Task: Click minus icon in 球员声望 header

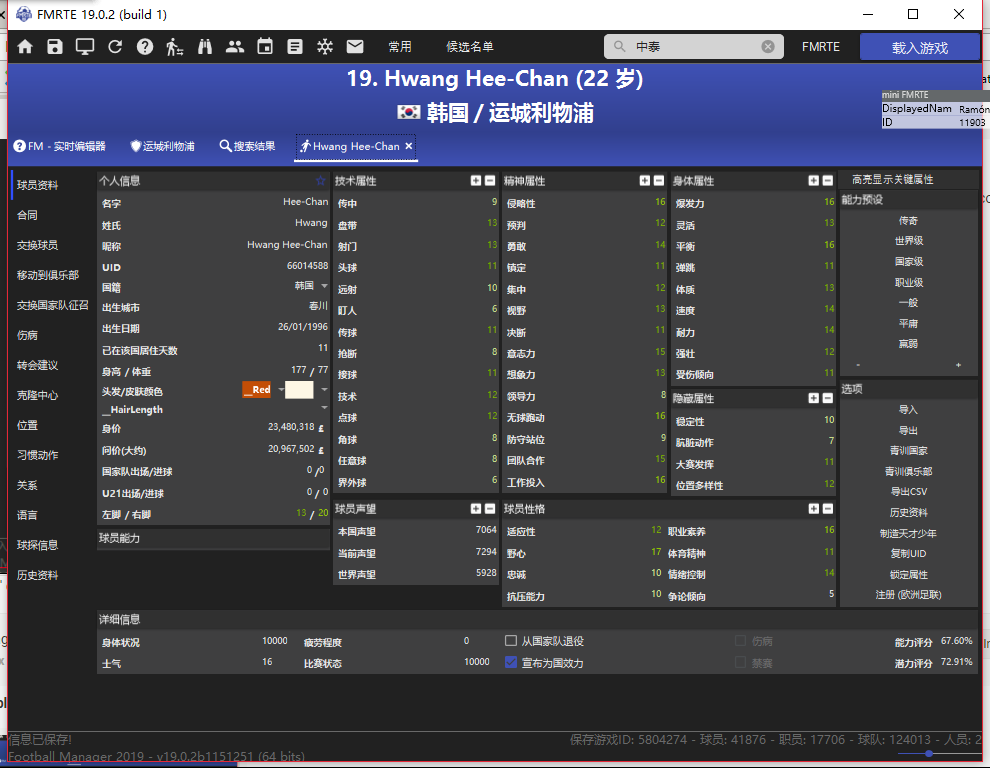Action: point(490,508)
